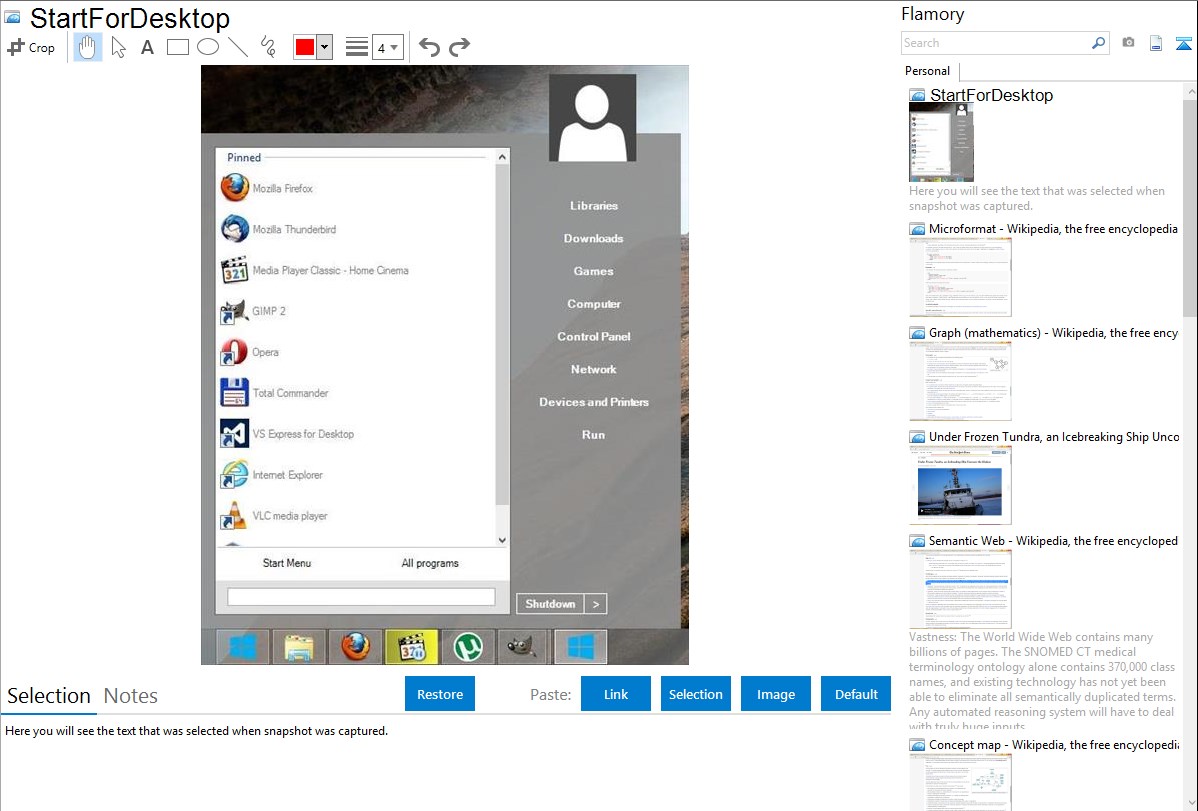Click the icon beside the Concept map title

[x=917, y=745]
